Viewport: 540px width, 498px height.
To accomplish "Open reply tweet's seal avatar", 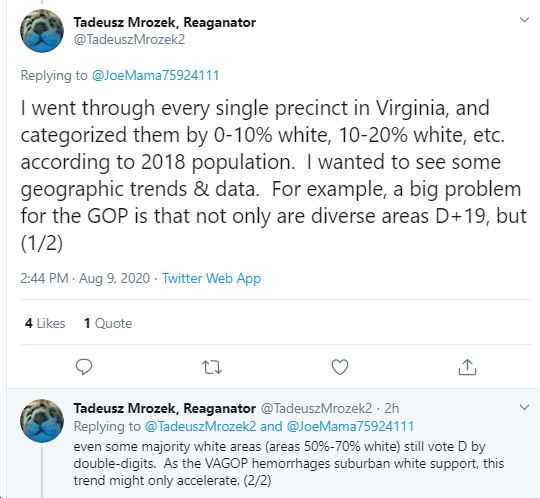I will [x=42, y=421].
